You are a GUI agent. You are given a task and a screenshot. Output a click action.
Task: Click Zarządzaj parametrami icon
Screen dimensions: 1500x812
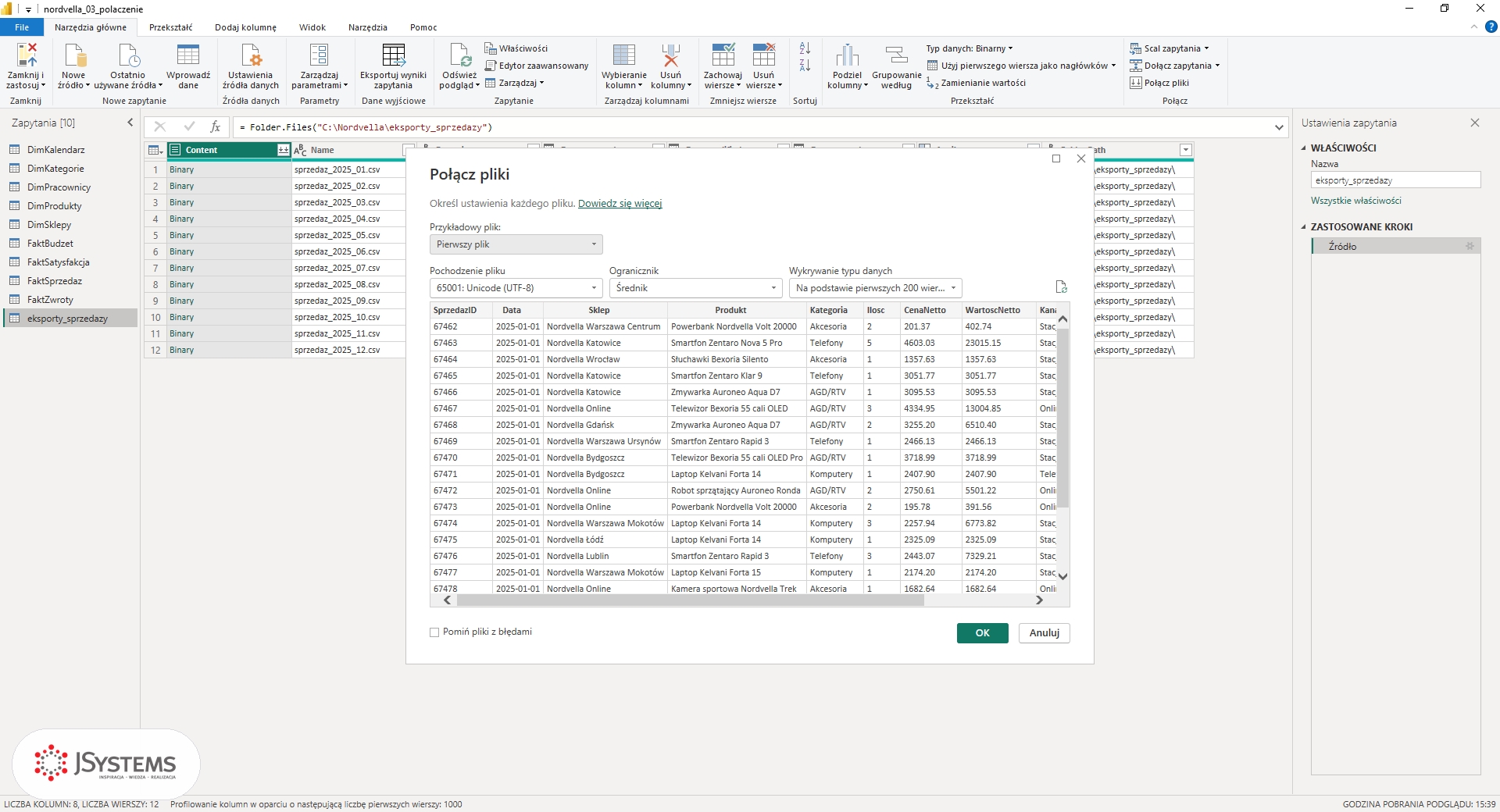click(319, 55)
